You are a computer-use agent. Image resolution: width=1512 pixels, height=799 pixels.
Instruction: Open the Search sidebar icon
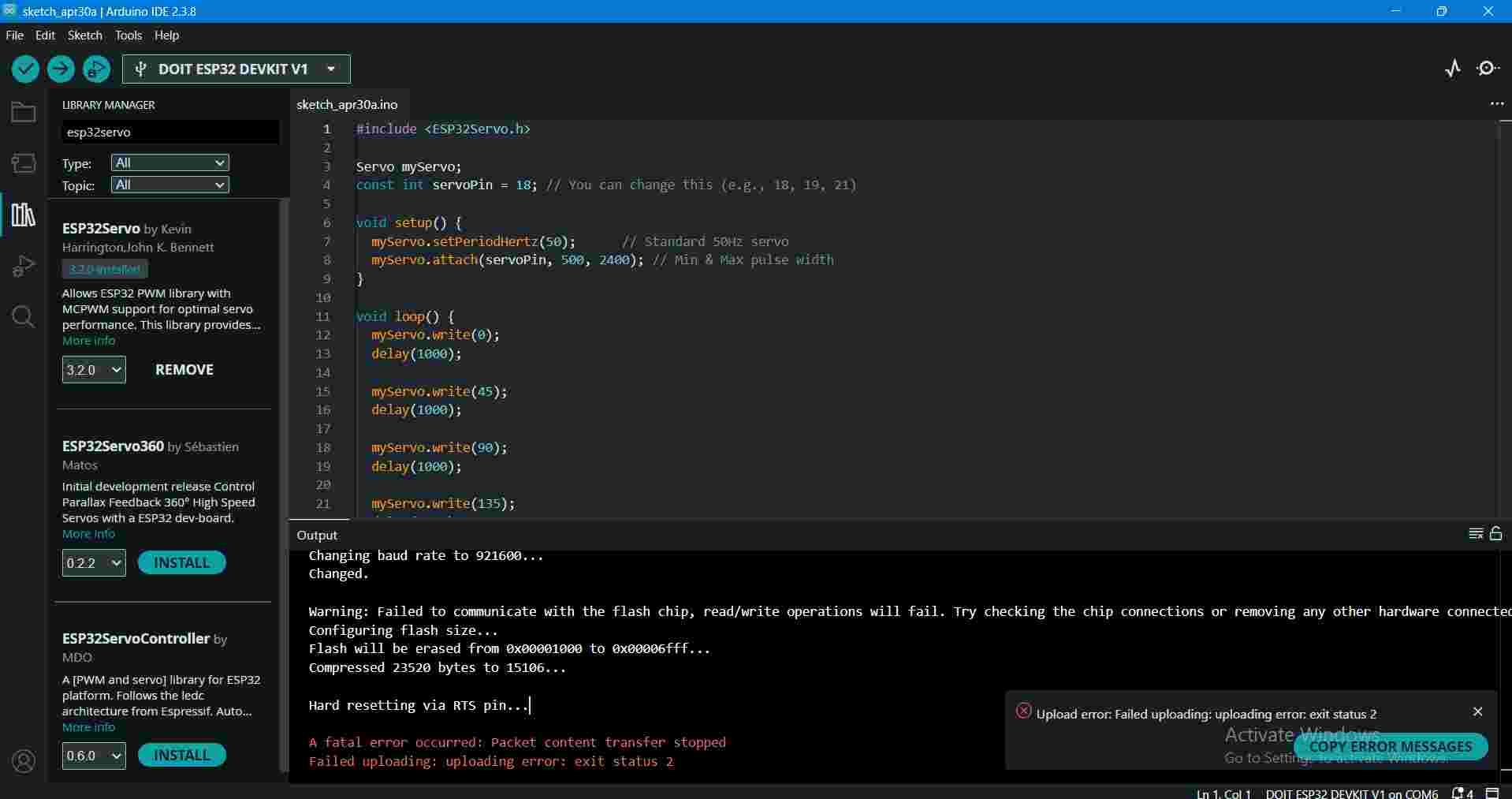click(23, 317)
